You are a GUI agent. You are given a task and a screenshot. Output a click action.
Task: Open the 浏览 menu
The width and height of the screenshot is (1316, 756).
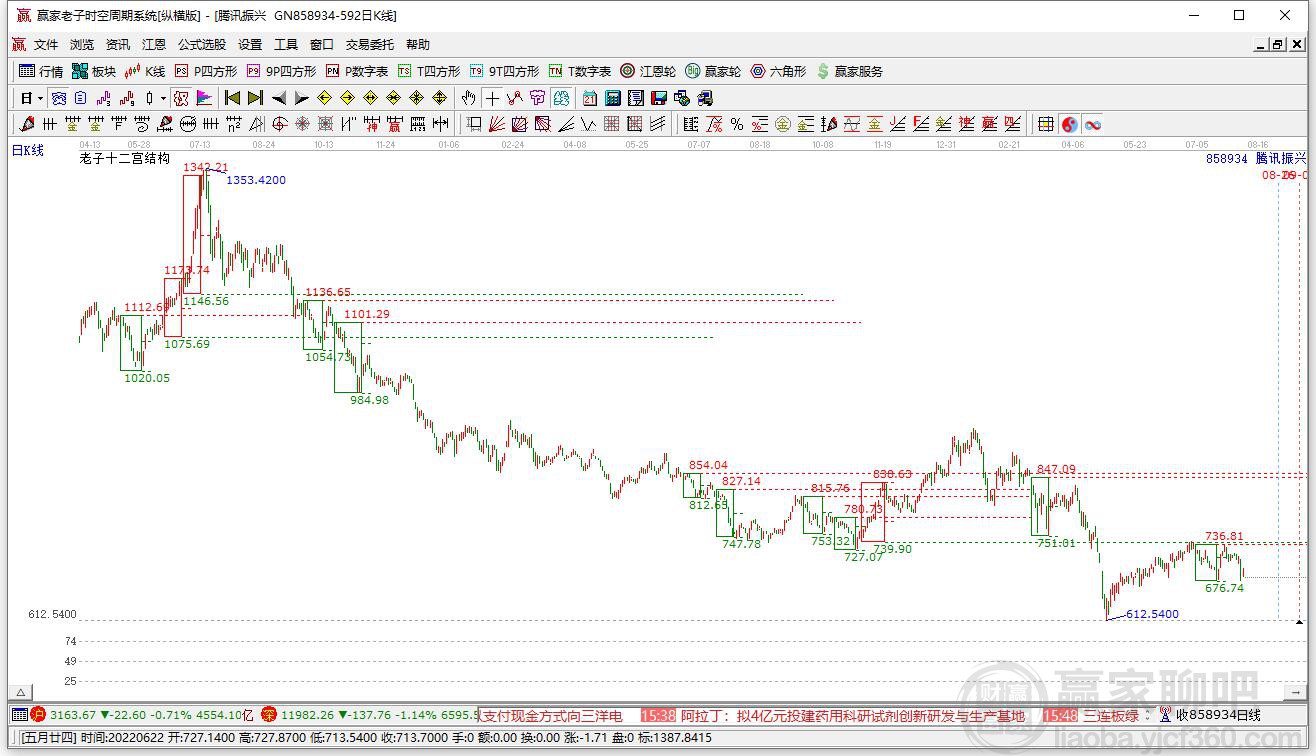82,45
